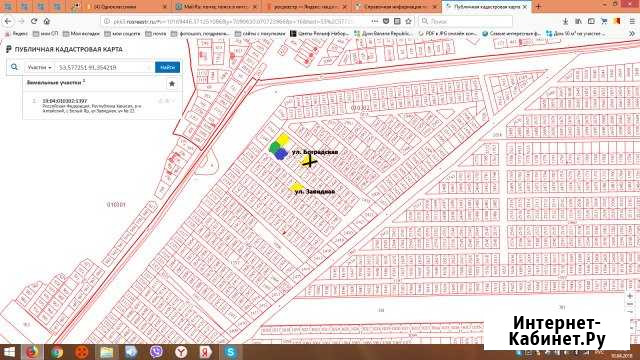Switch to the росреестр Яндекс tab
The image size is (640, 360).
click(306, 7)
